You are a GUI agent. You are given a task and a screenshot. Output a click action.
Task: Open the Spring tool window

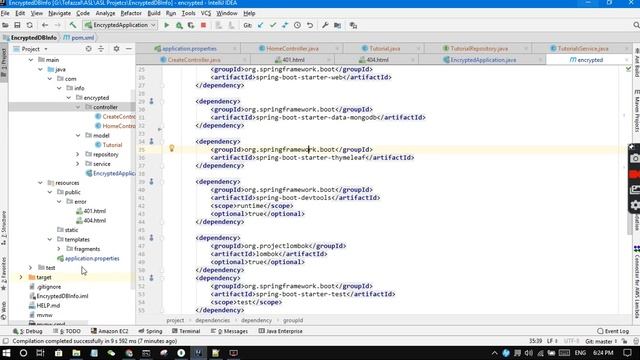[x=151, y=331]
